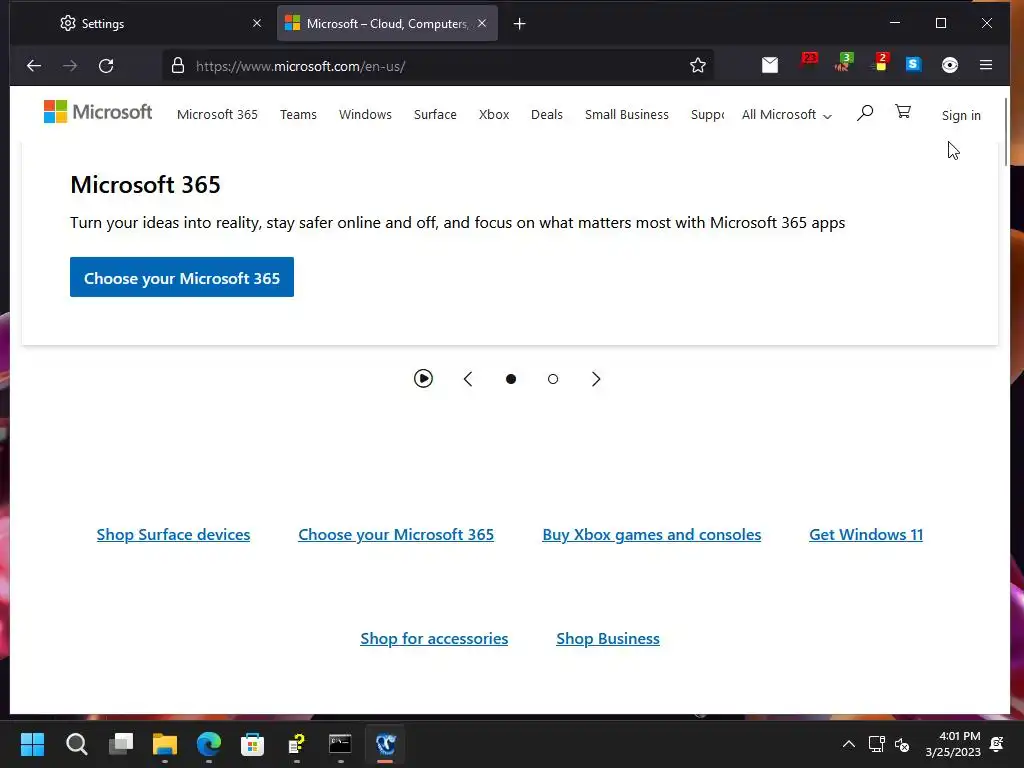Click the Choose your Microsoft 365 button

point(182,277)
